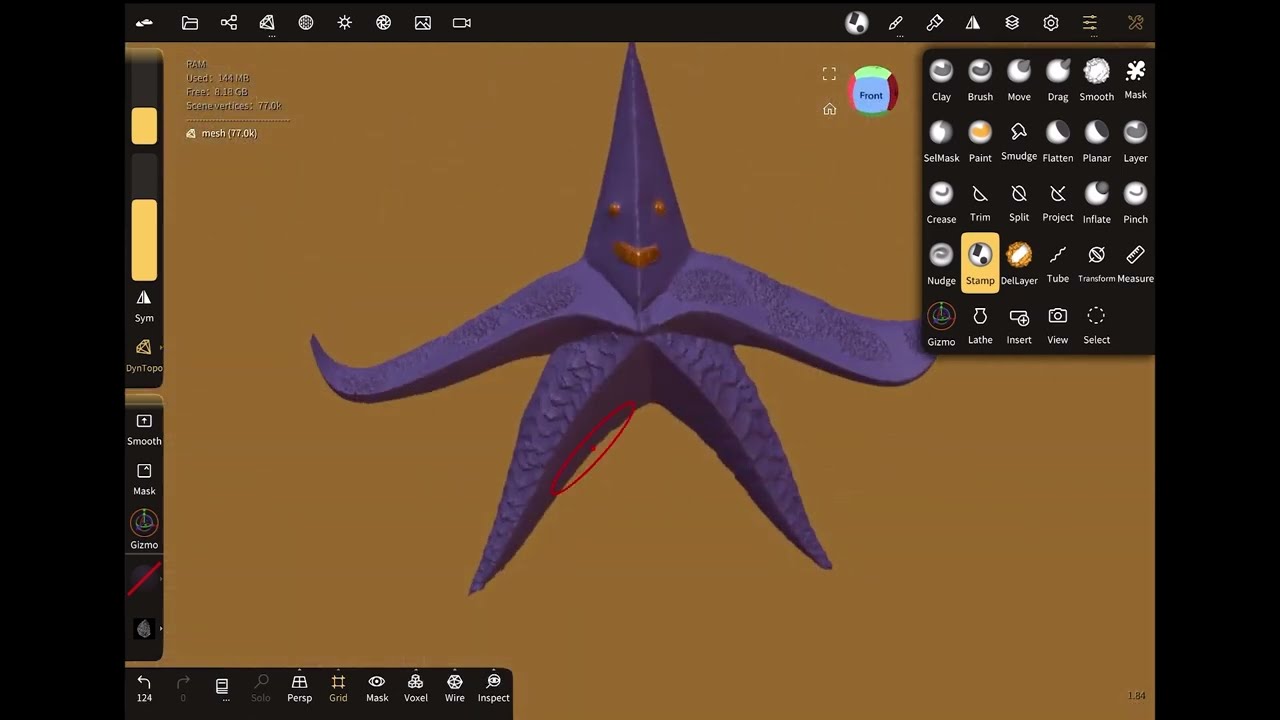Choose the Planar tool
The height and width of the screenshot is (720, 1280).
[x=1097, y=142]
